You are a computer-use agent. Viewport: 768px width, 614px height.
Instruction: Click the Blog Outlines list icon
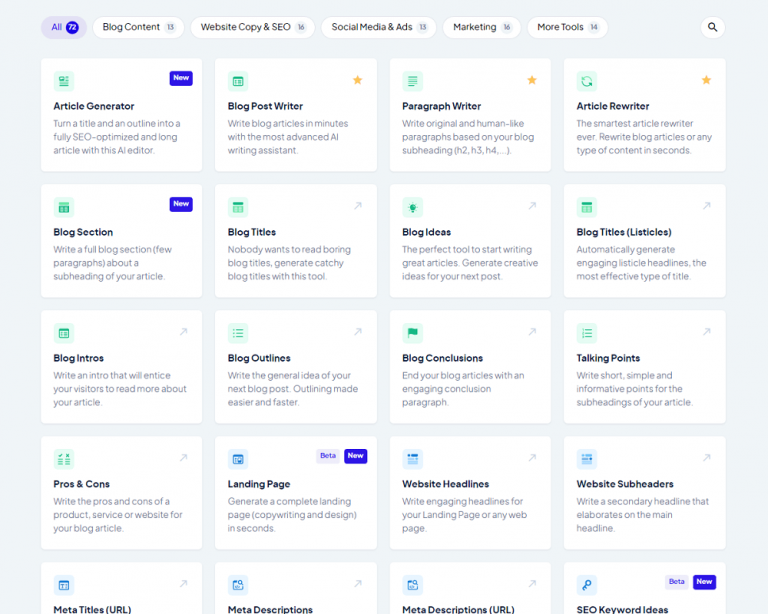(x=238, y=333)
